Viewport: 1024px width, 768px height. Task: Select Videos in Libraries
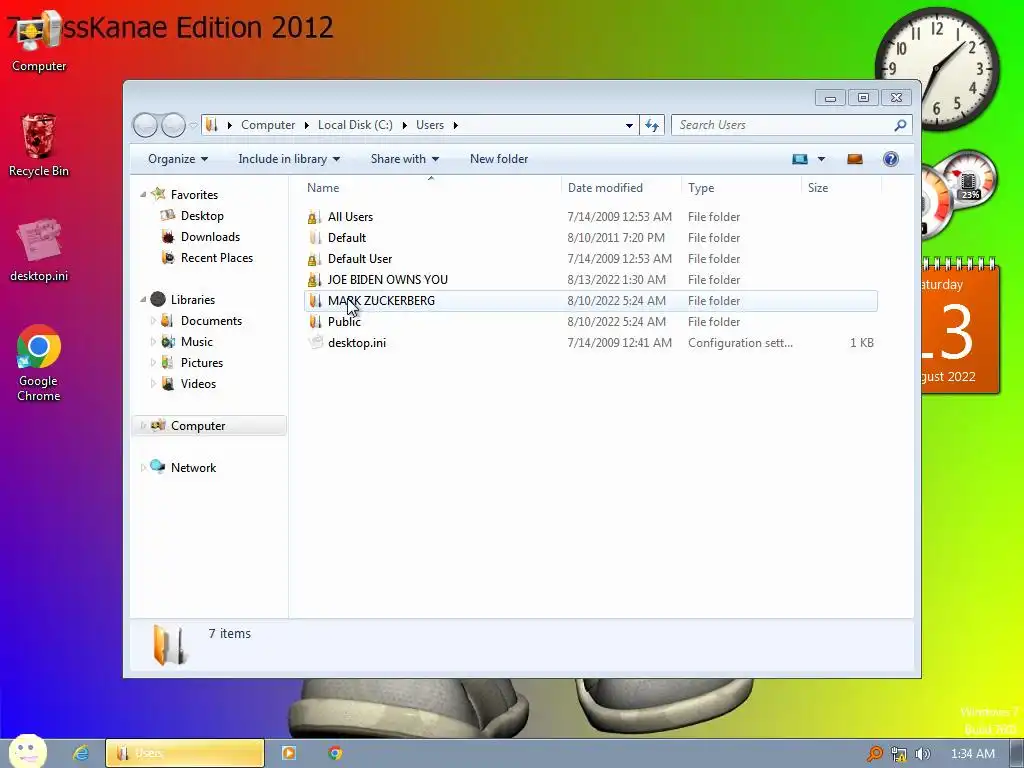(x=198, y=383)
